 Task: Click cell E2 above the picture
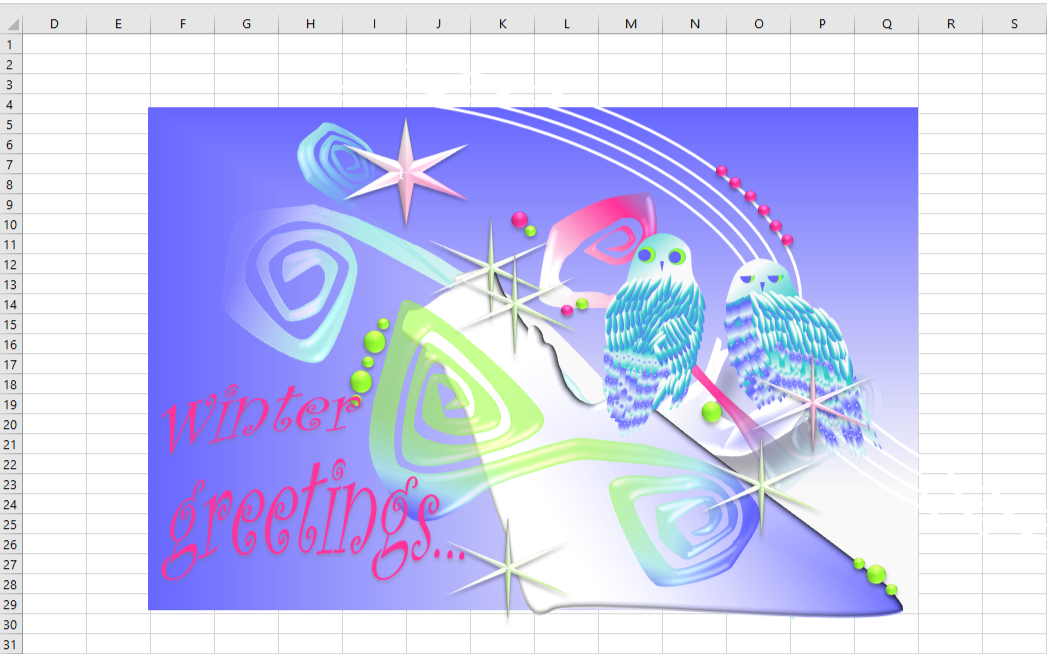(x=118, y=64)
